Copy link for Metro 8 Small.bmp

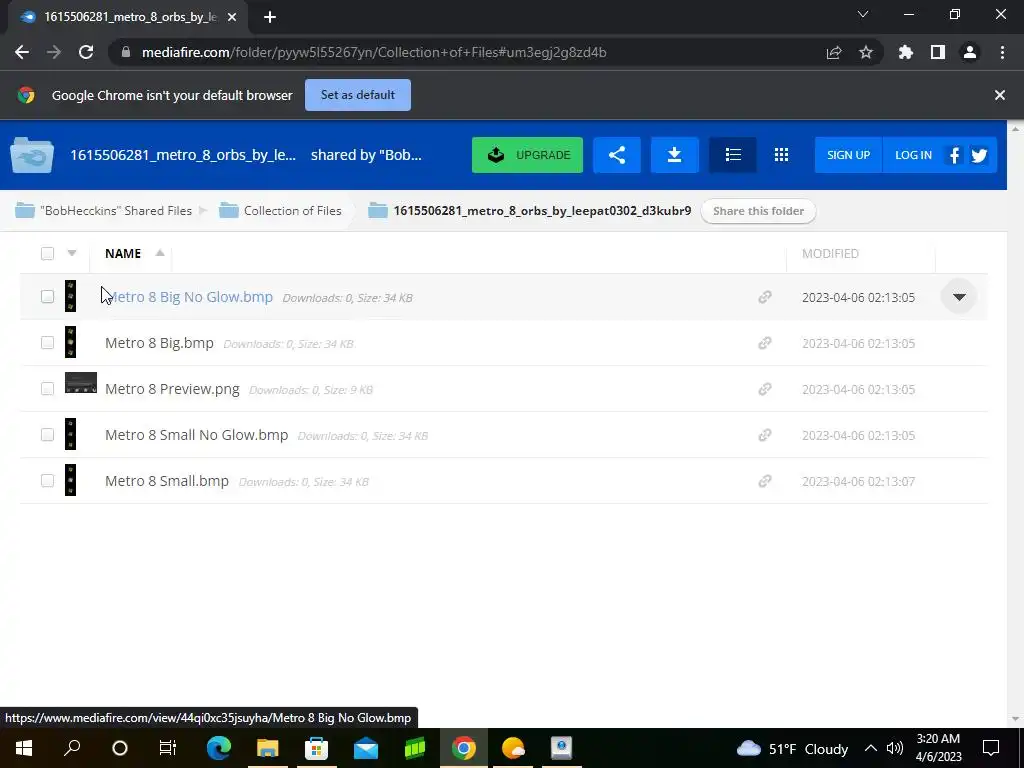tap(765, 481)
